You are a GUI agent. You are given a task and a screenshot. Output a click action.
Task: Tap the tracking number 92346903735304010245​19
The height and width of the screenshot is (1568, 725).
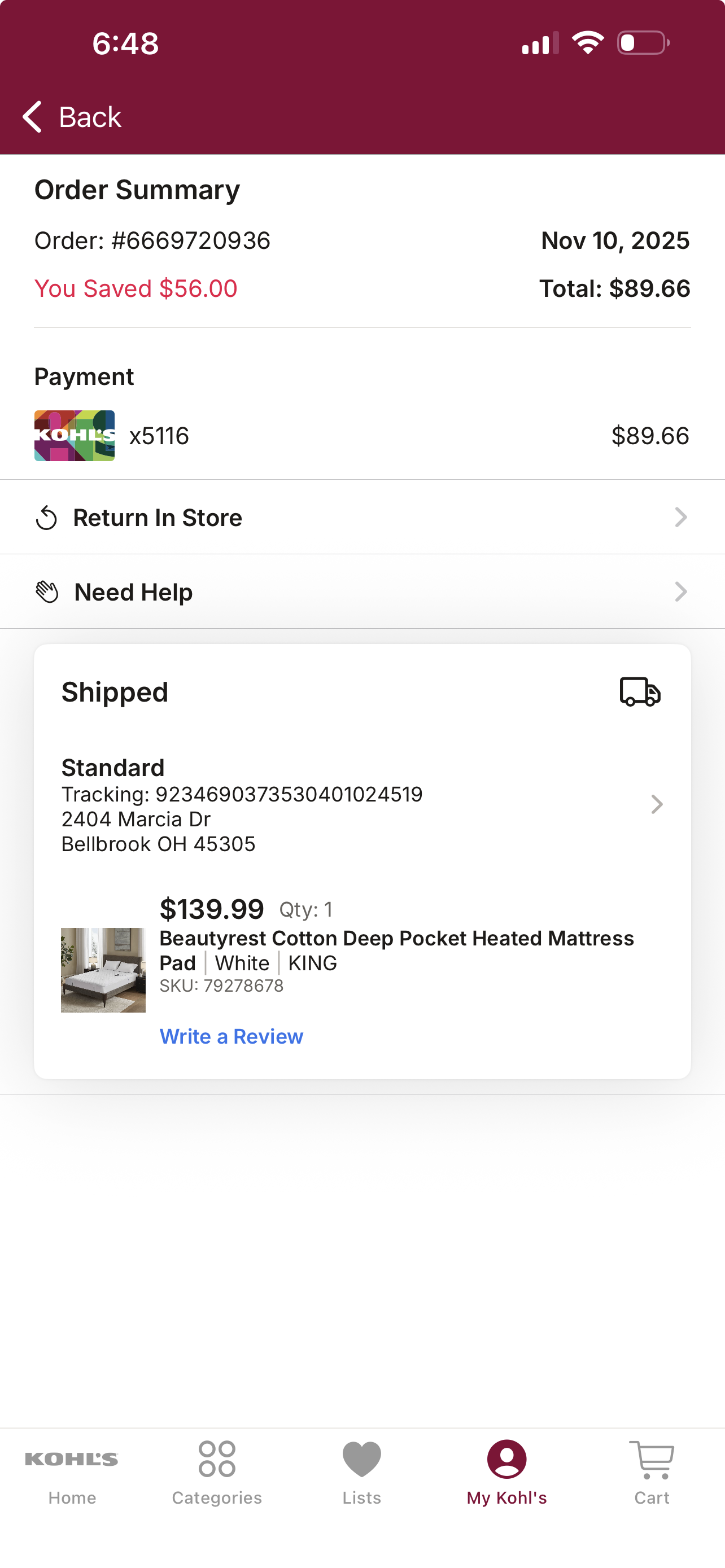[x=289, y=794]
